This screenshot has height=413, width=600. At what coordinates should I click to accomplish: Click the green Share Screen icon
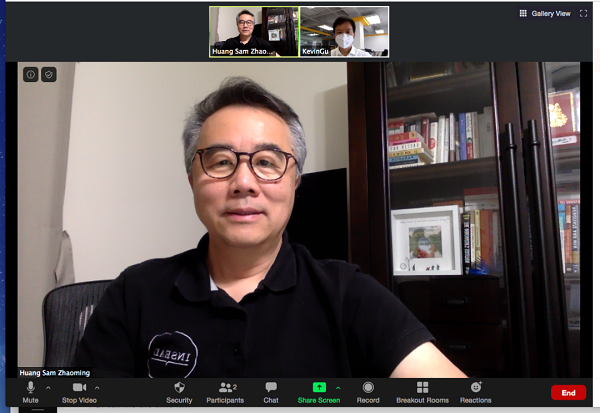coord(319,387)
